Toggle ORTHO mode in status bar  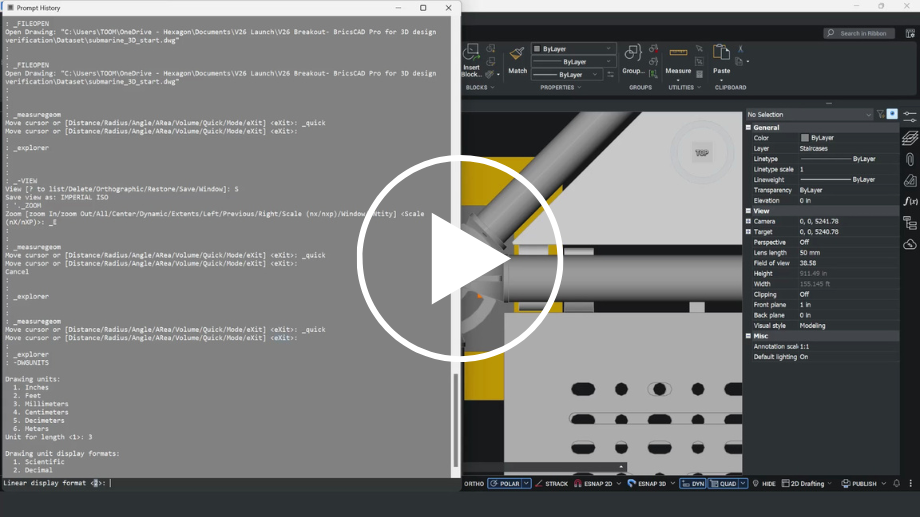pos(474,484)
